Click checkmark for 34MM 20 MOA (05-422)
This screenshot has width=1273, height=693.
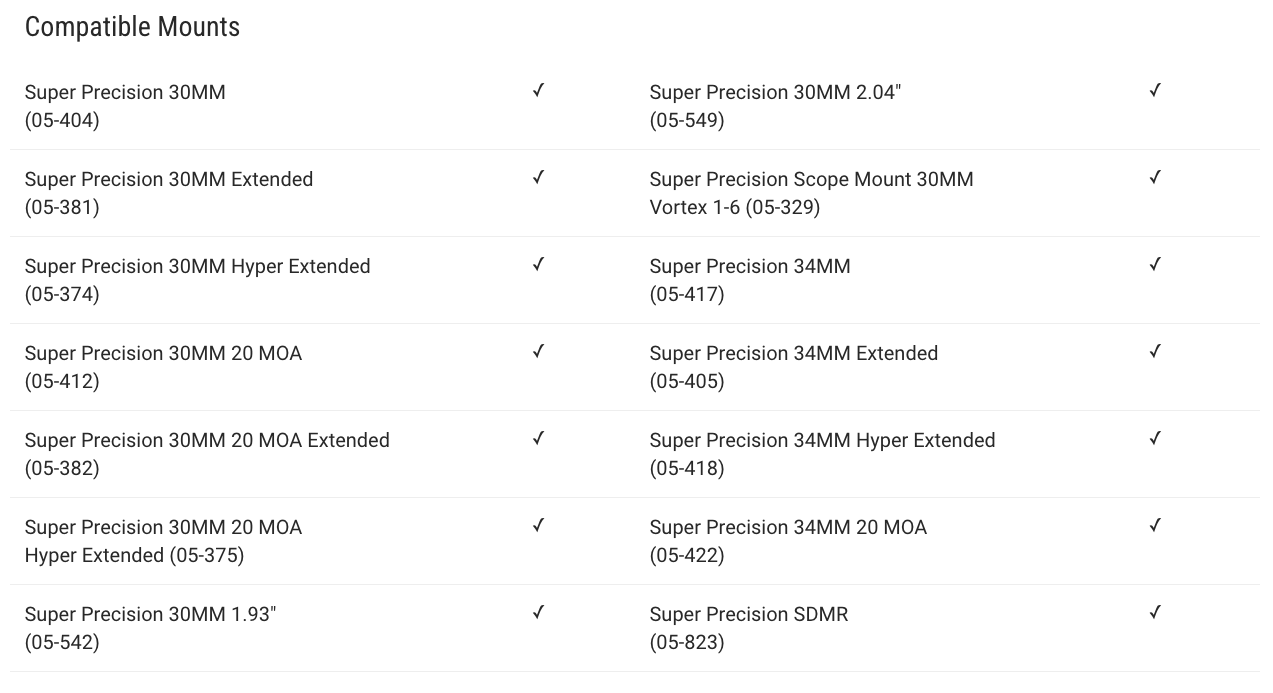[1155, 525]
